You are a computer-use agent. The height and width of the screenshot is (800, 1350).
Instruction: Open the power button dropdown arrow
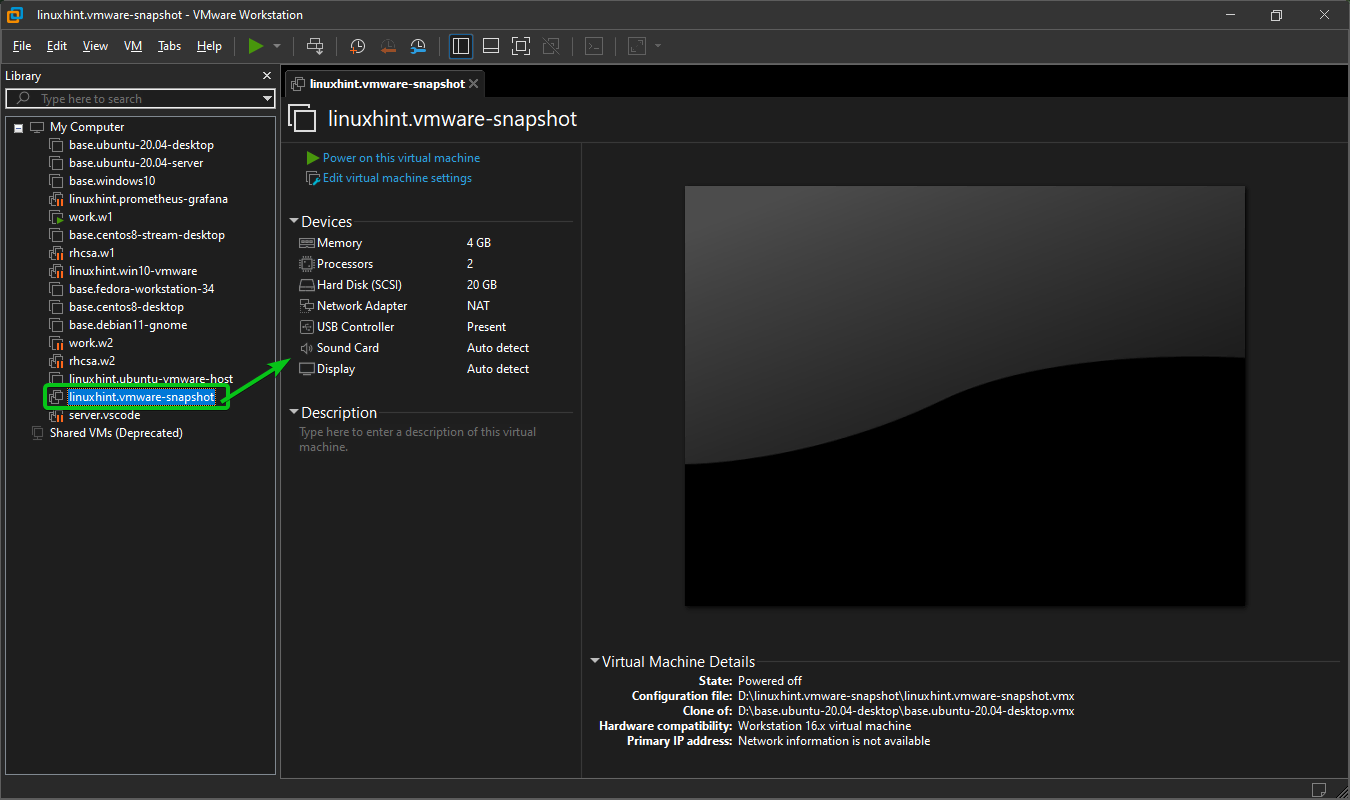[x=277, y=46]
